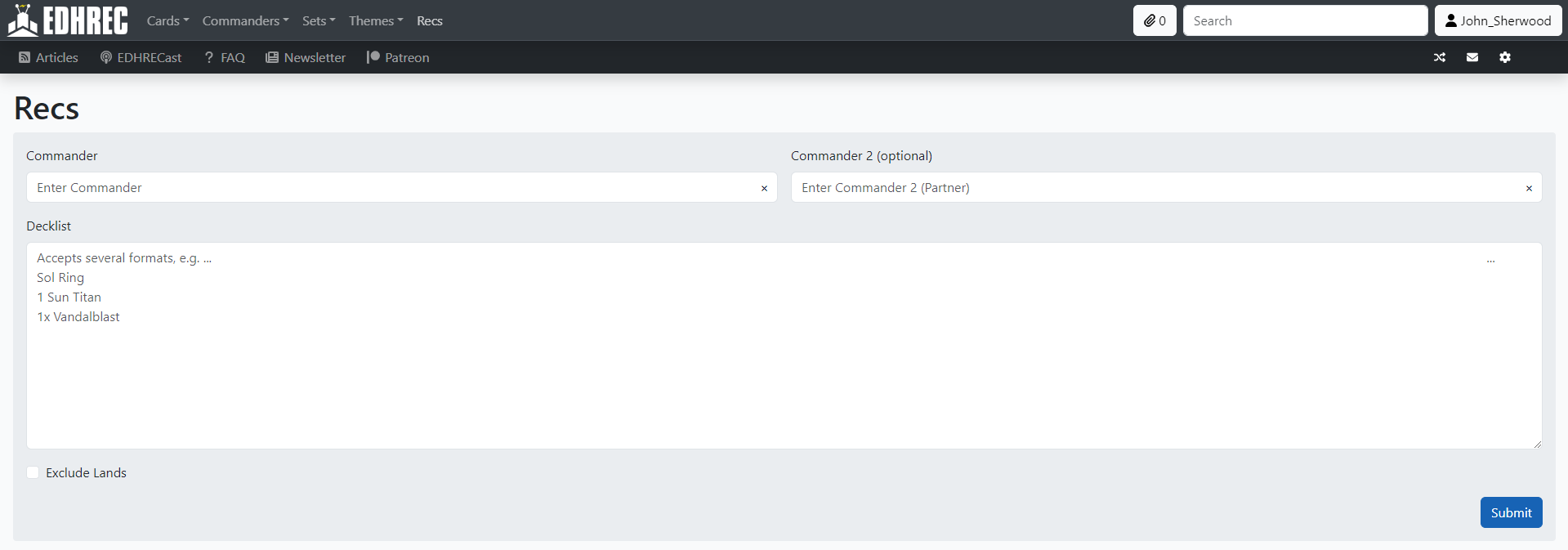This screenshot has height=550, width=1568.
Task: Open the John_Sherwood account button
Action: tap(1498, 20)
